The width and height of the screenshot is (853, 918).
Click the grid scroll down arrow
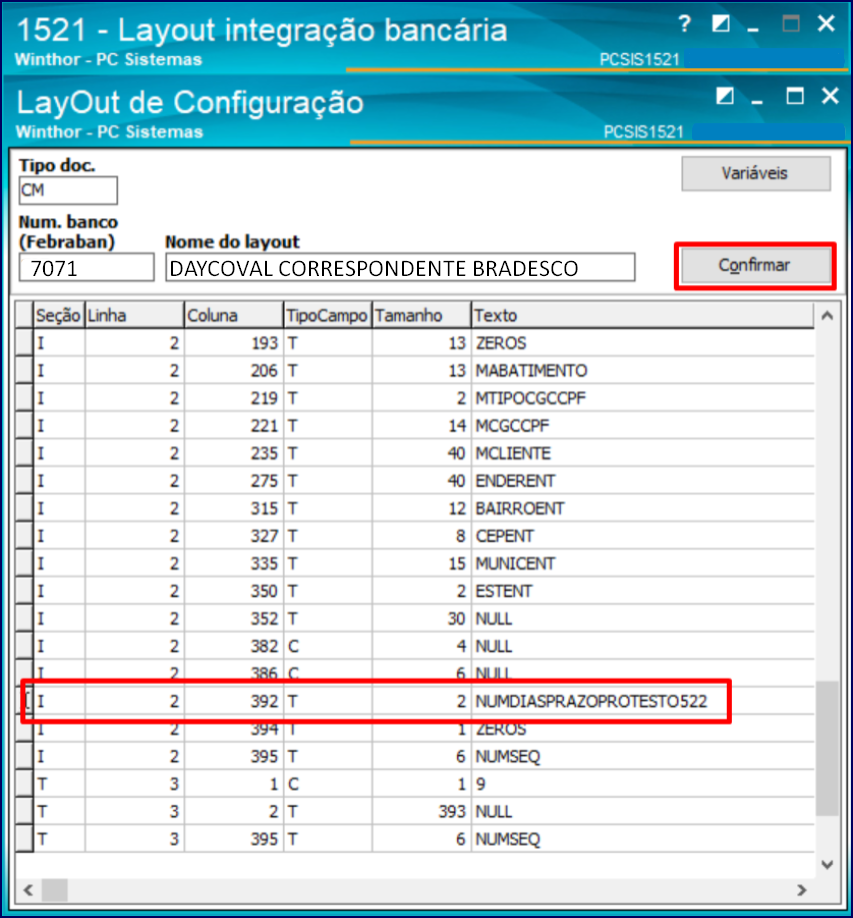click(x=827, y=865)
